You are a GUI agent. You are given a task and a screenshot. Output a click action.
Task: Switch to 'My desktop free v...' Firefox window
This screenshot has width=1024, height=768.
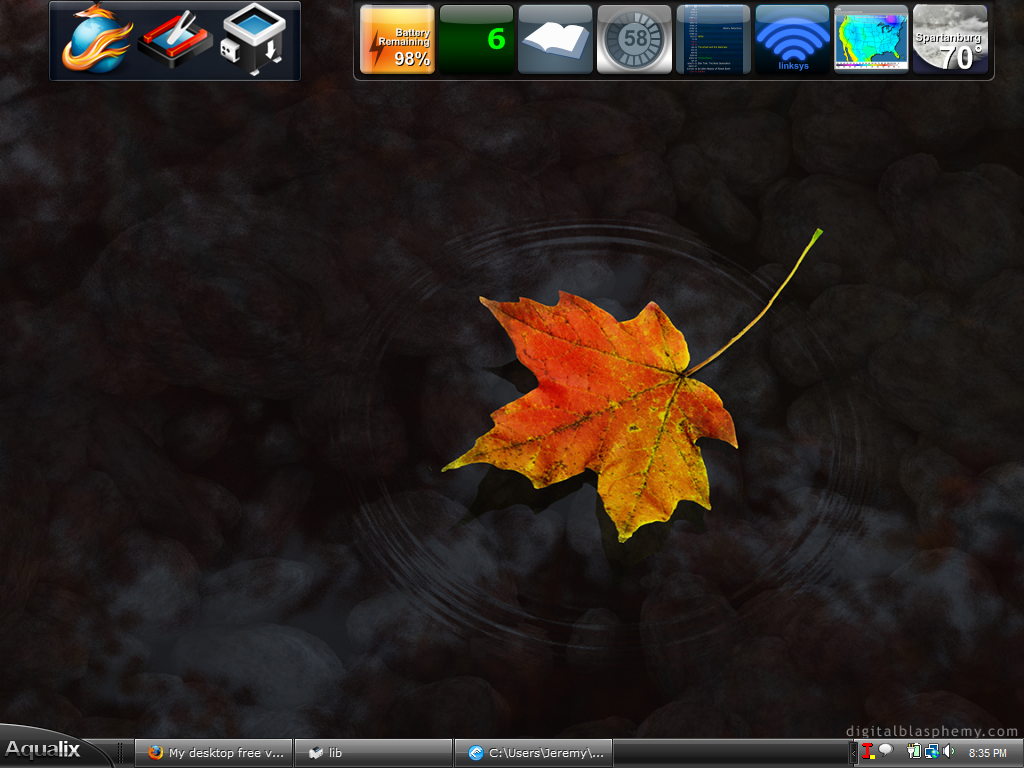tap(214, 753)
